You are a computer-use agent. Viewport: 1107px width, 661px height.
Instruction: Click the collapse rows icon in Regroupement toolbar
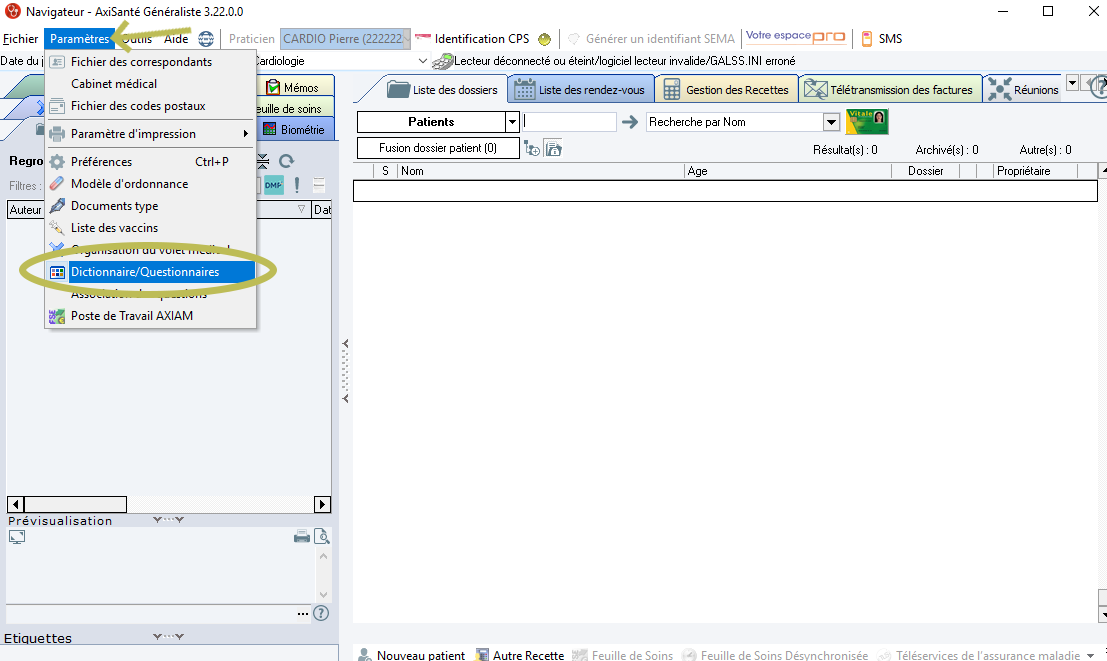click(x=263, y=161)
